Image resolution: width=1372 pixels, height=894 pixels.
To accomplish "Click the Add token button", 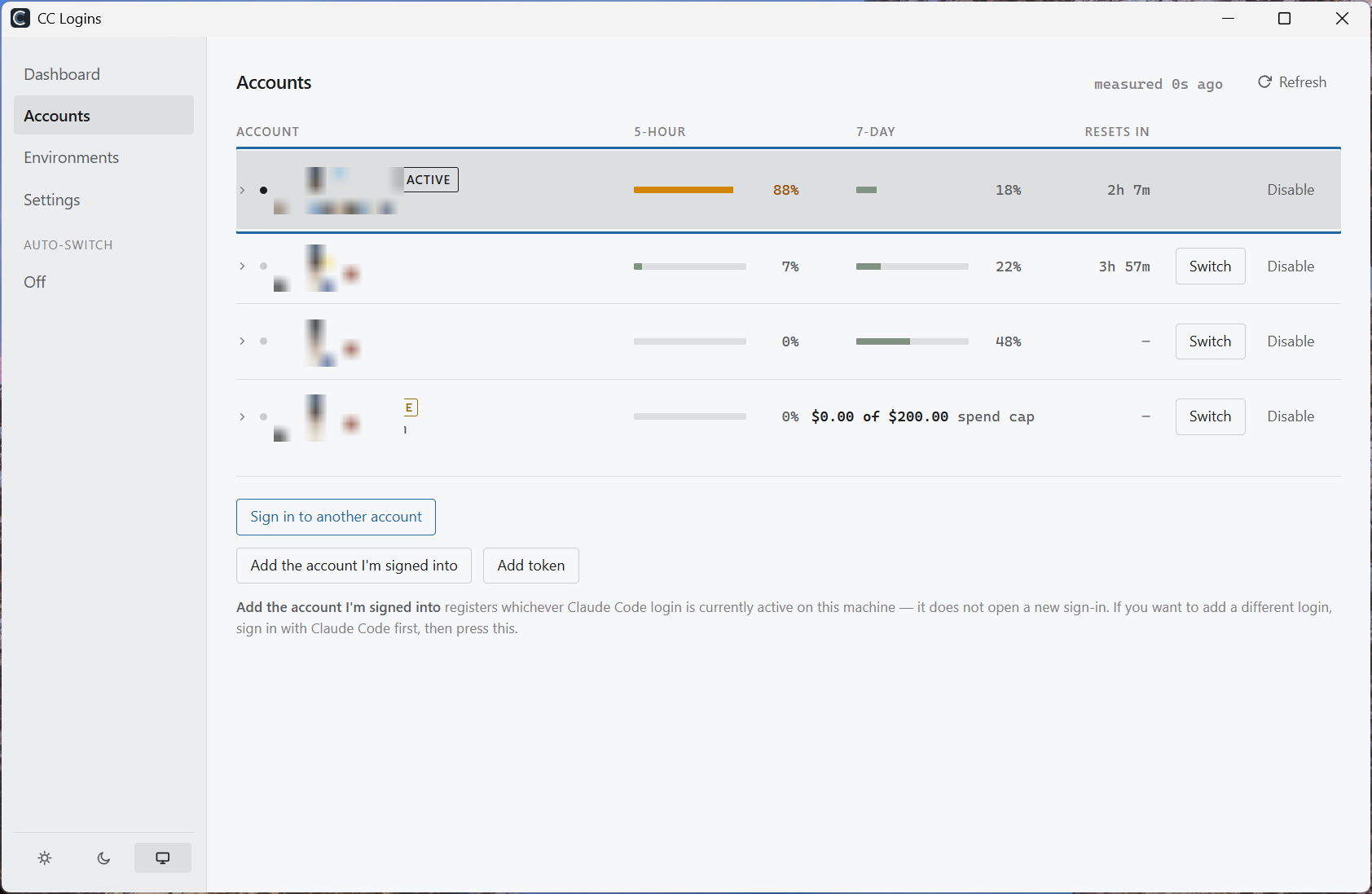I will (x=531, y=566).
